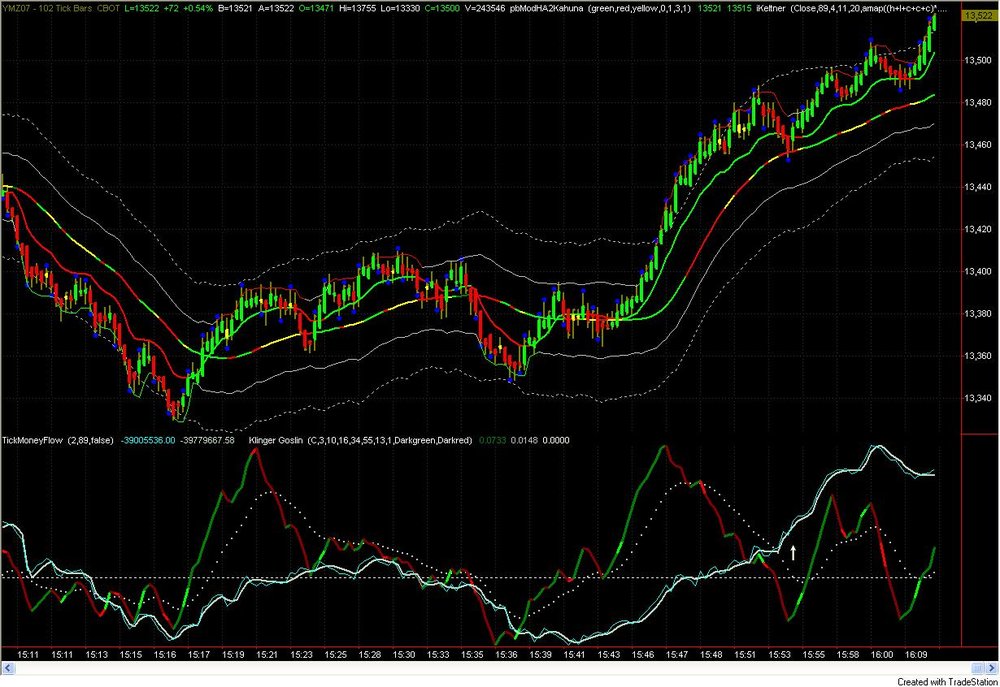The height and width of the screenshot is (687, 1000).
Task: Select the TickMoneyFlow (2,89,false) indicator label
Action: [x=58, y=440]
